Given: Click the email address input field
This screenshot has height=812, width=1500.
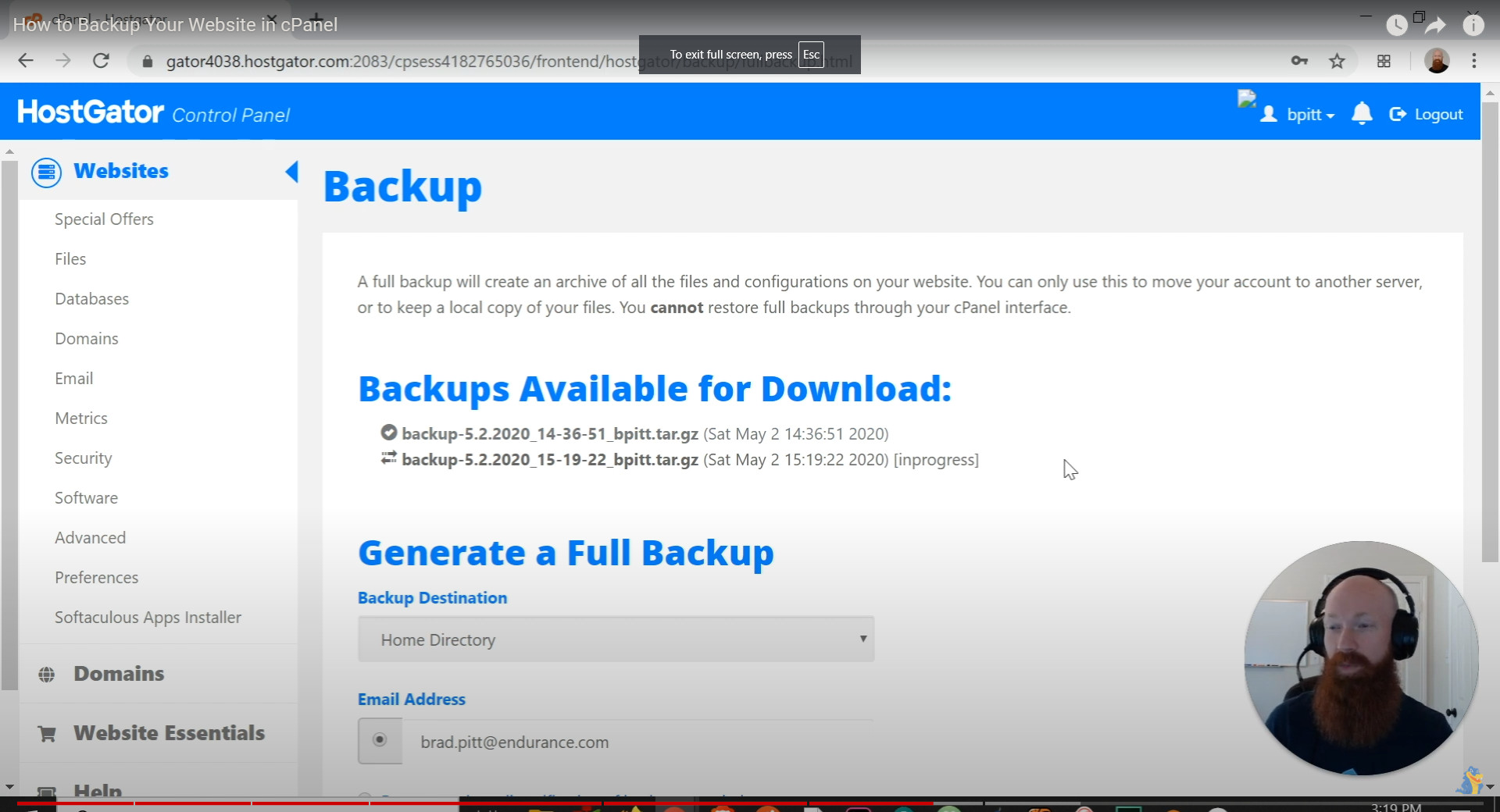Looking at the screenshot, I should (637, 742).
